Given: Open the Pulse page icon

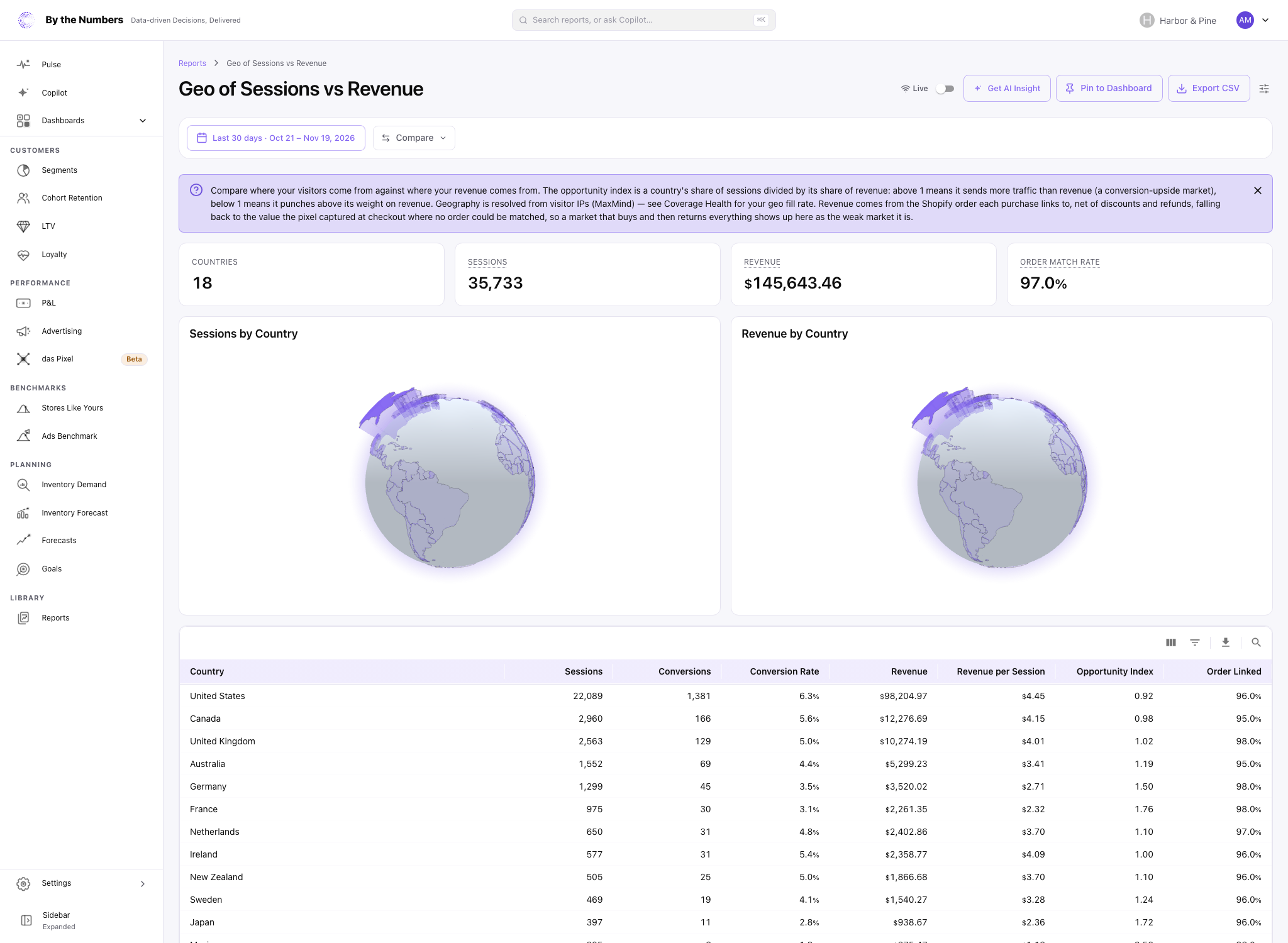Looking at the screenshot, I should pos(23,65).
